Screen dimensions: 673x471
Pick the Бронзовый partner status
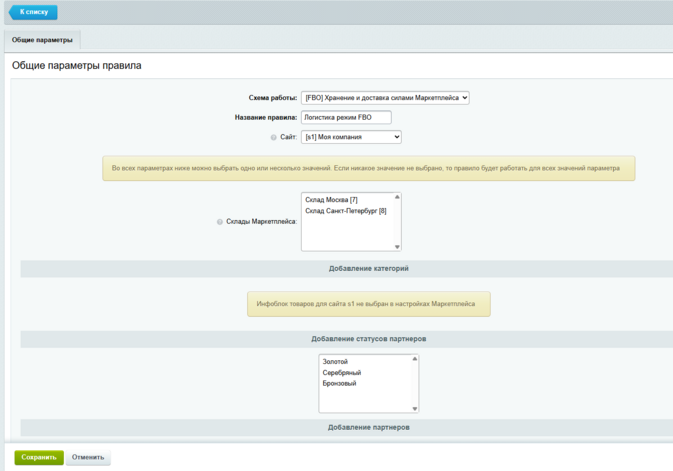(x=340, y=383)
